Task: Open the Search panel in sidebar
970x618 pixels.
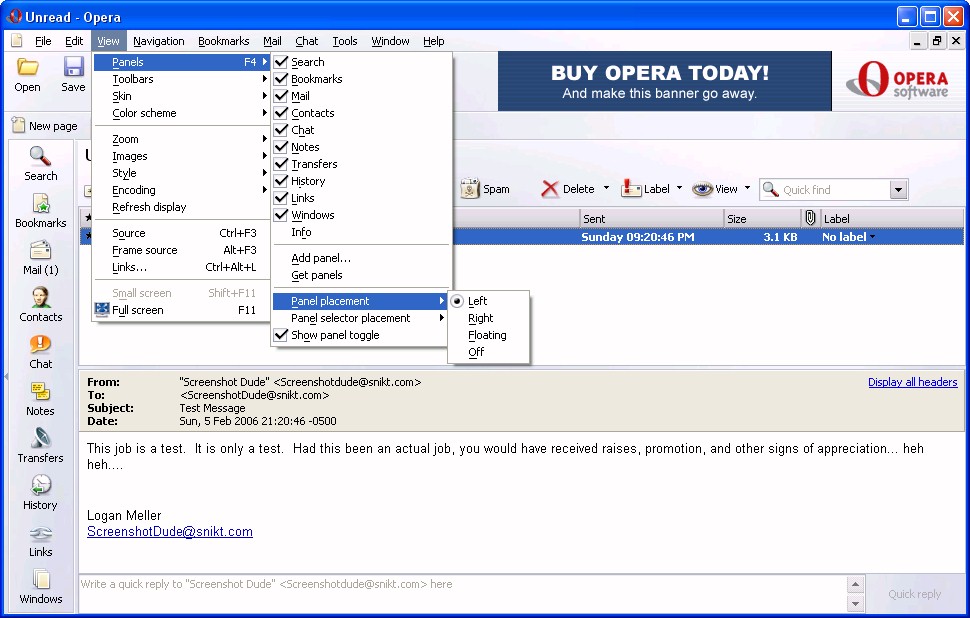Action: click(x=41, y=164)
